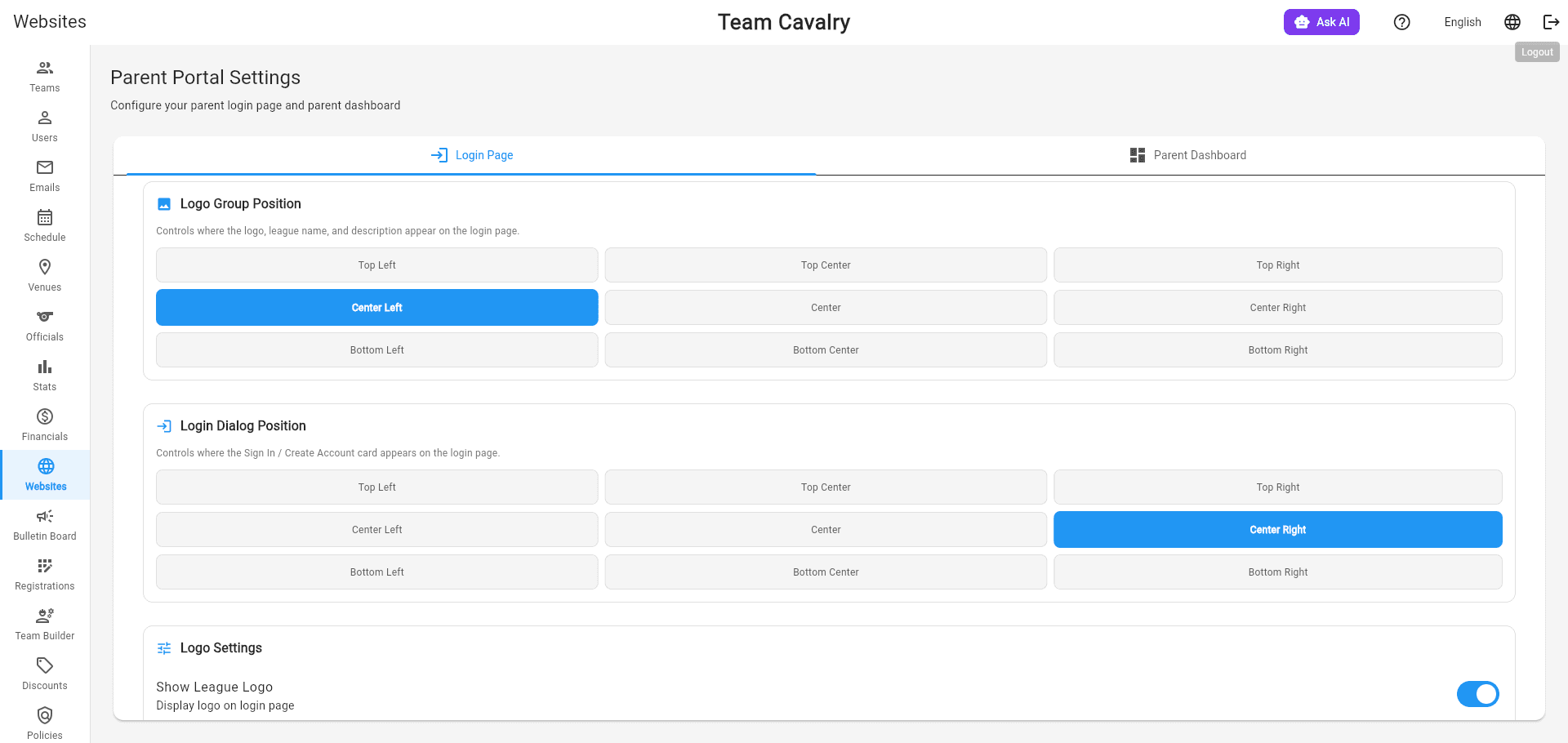This screenshot has width=1568, height=743.
Task: Select Center in Login Dialog Position
Action: (826, 530)
